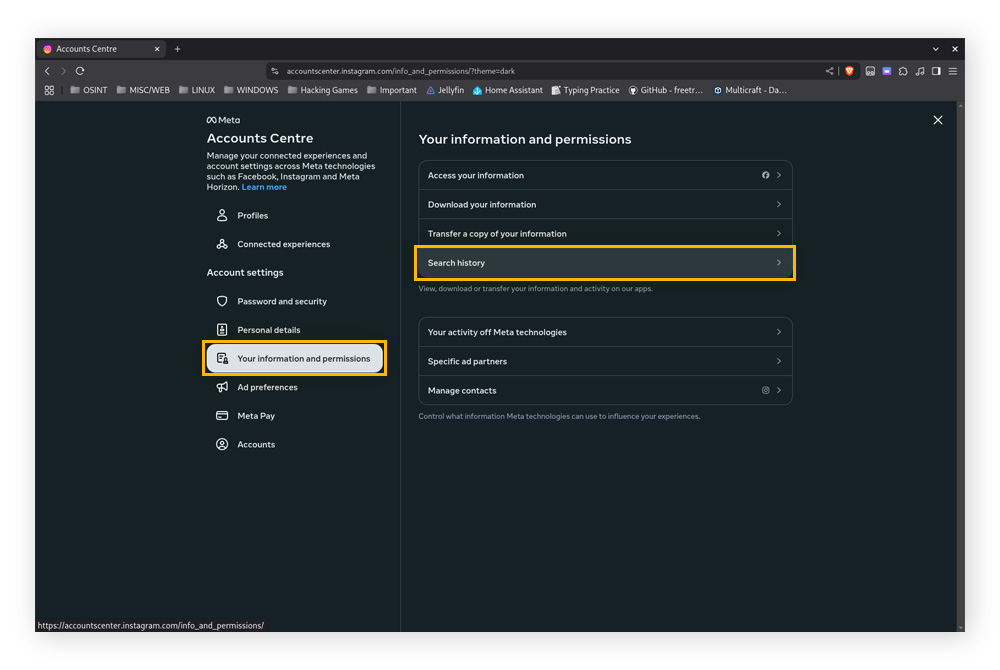Click the Accounts circle-person icon
Viewport: 1000px width, 670px height.
(222, 444)
